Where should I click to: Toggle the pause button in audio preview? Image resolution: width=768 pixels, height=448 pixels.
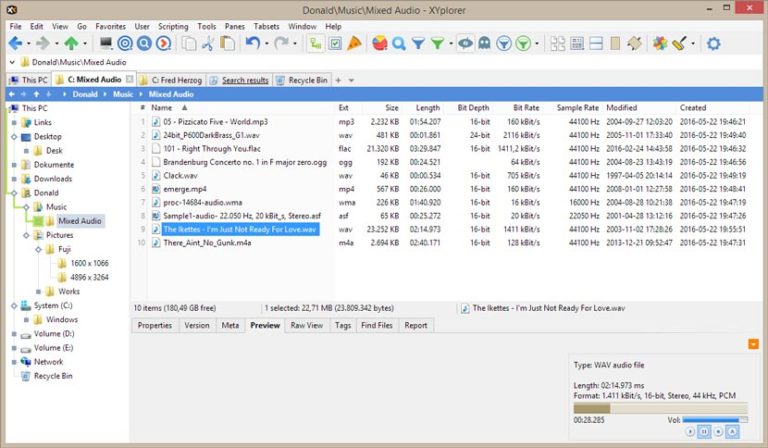(704, 431)
